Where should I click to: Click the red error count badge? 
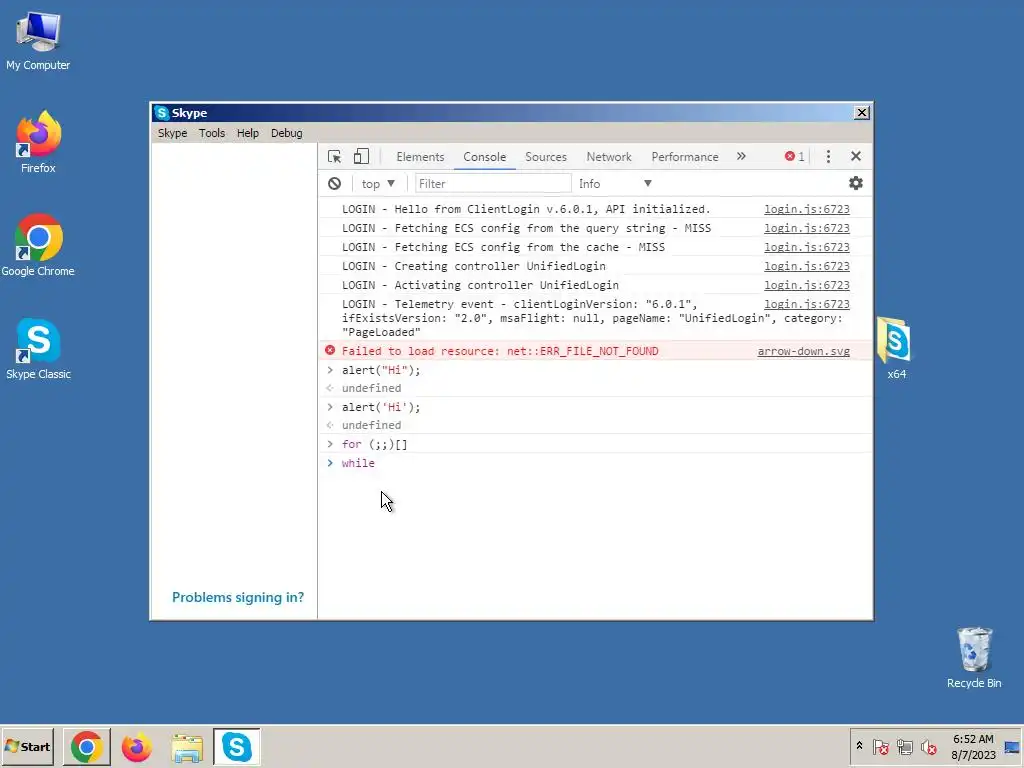[795, 157]
